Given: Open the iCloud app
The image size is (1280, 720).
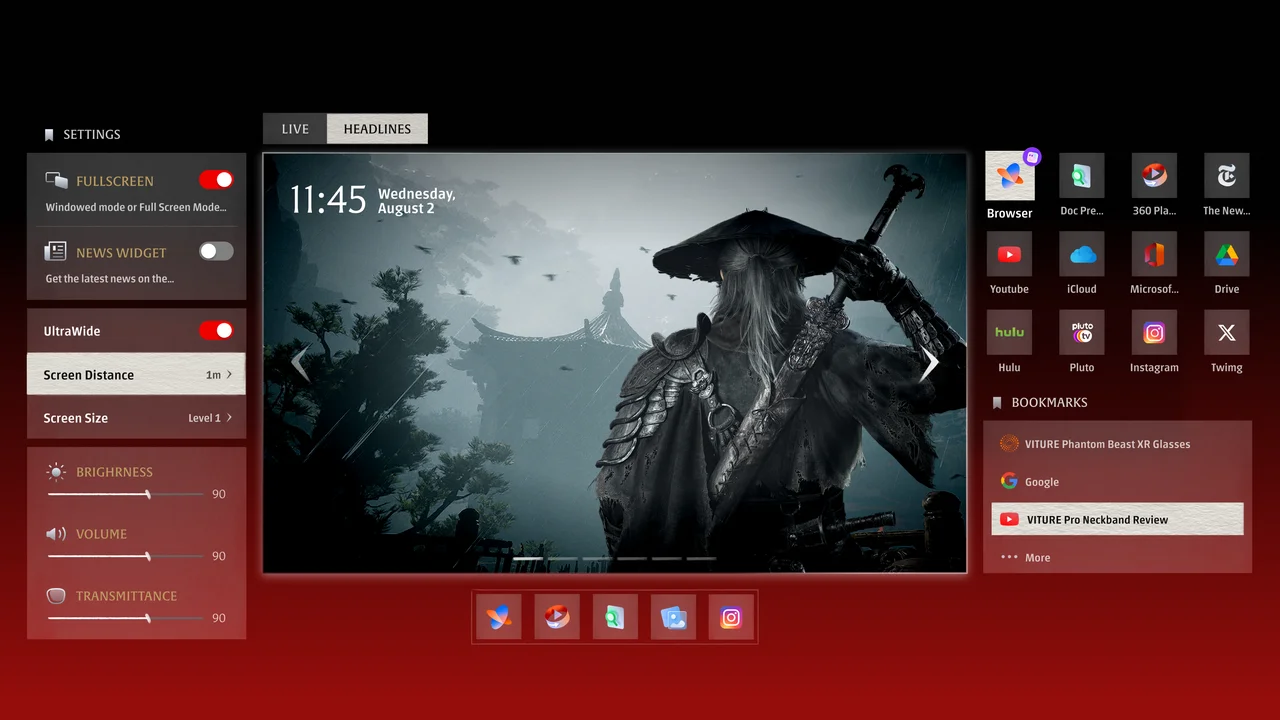Looking at the screenshot, I should 1082,254.
